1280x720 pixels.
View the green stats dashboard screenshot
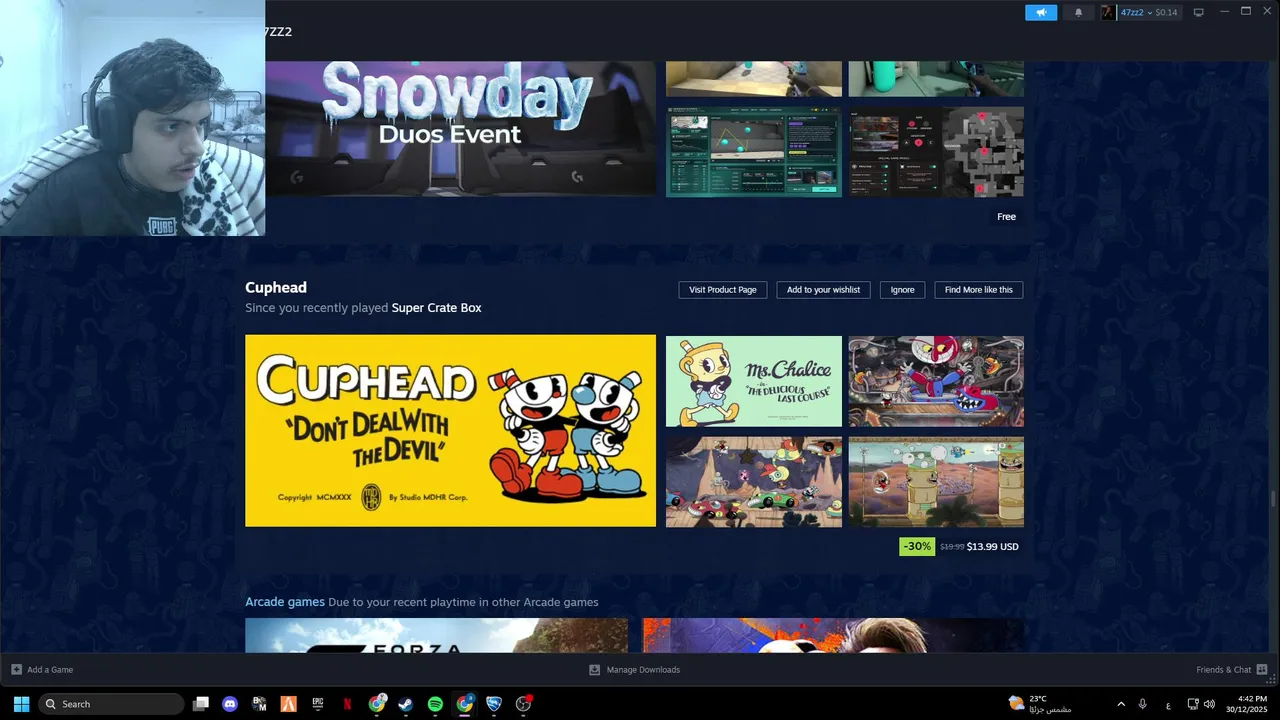point(754,152)
